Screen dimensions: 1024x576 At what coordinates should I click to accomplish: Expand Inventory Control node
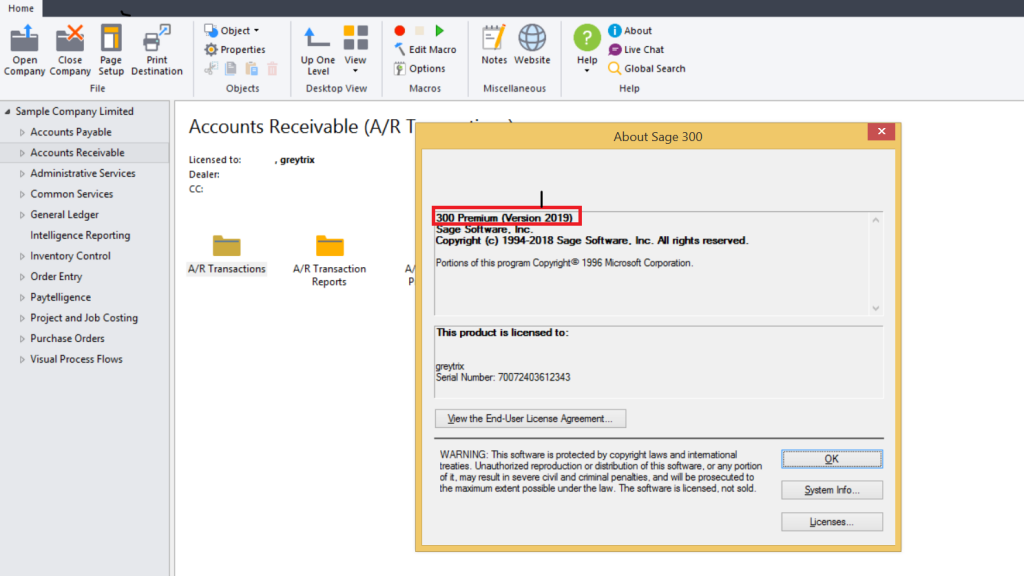(x=22, y=257)
